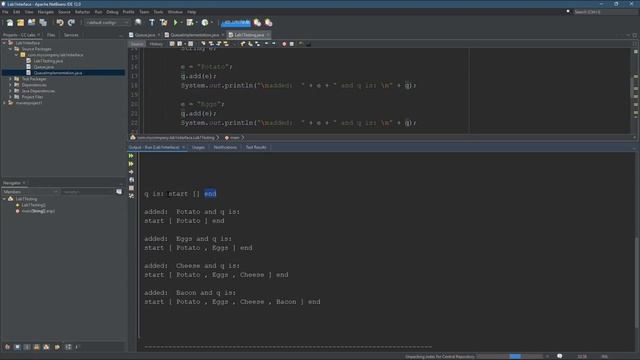This screenshot has width=640, height=360.
Task: Expand the Dependencies folder
Action: (x=11, y=85)
